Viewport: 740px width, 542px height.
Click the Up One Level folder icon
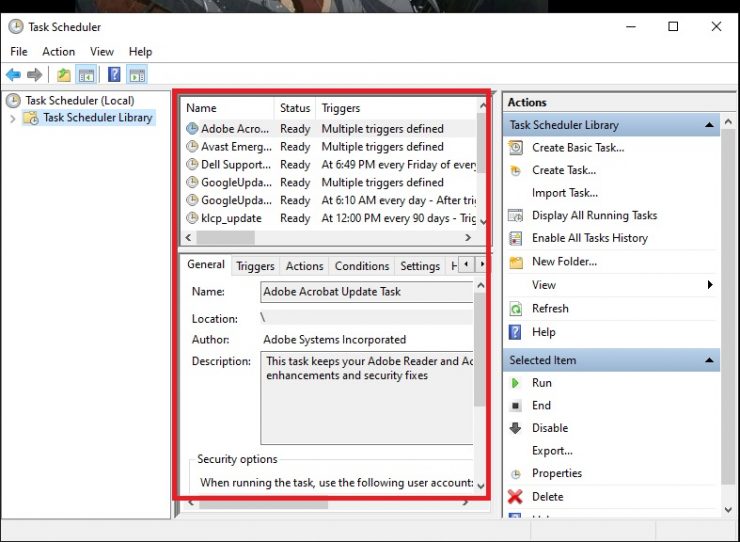pos(64,75)
